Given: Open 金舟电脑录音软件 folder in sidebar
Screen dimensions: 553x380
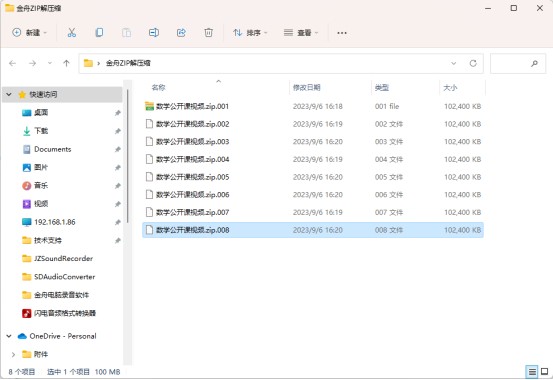Looking at the screenshot, I should tap(61, 295).
